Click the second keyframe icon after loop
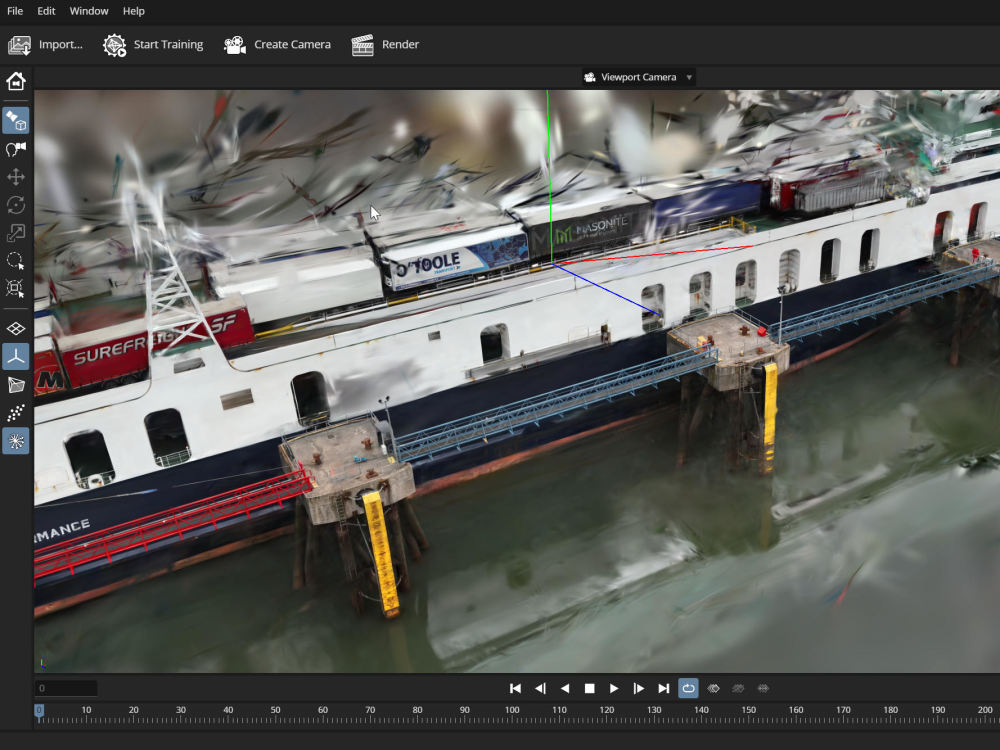1000x750 pixels. click(x=738, y=688)
